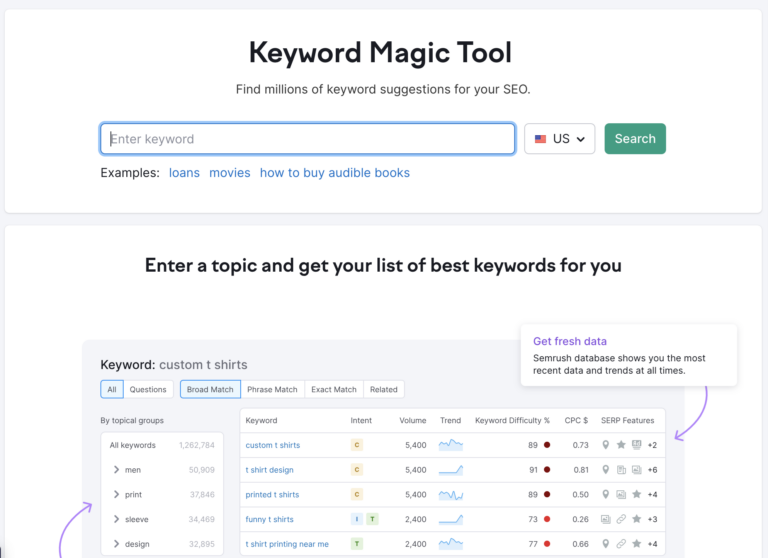
Task: Click link icon in t shirt printing near me row
Action: pos(621,544)
